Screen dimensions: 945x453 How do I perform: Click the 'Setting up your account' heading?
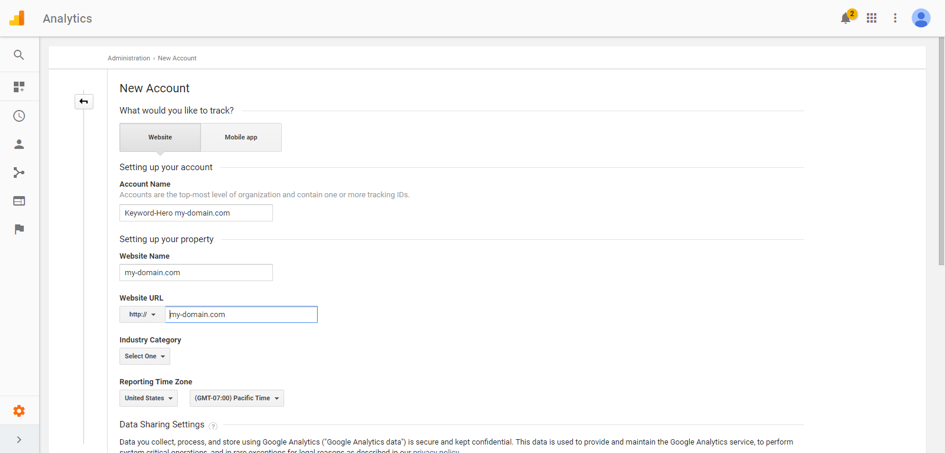pos(166,167)
